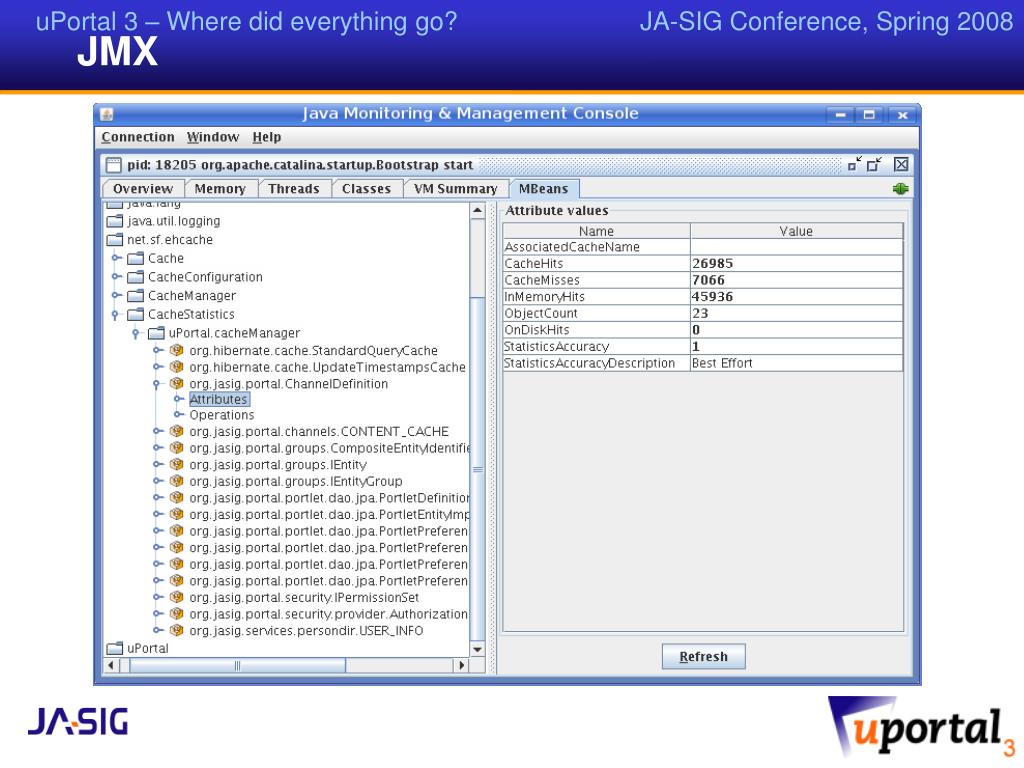Click the green connection status icon
The width and height of the screenshot is (1024, 768).
[901, 189]
